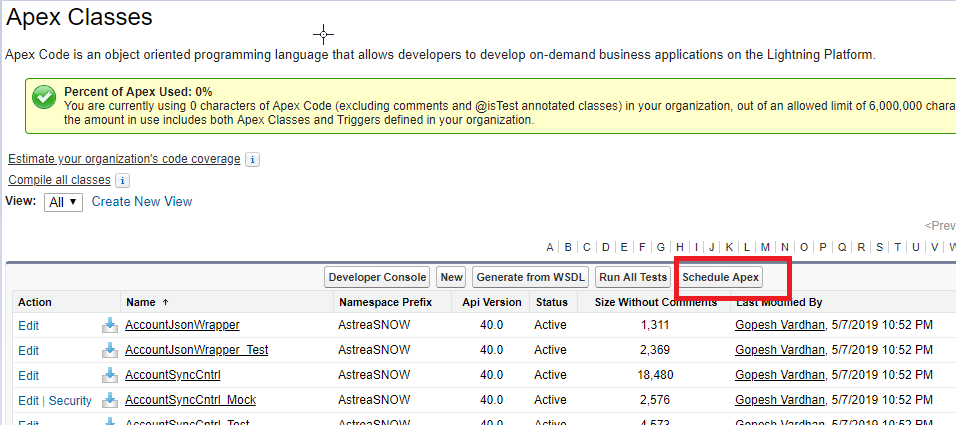Open Gopesh Vardhan link in AccountSyncCntrl row
The width and height of the screenshot is (956, 425).
click(x=780, y=374)
